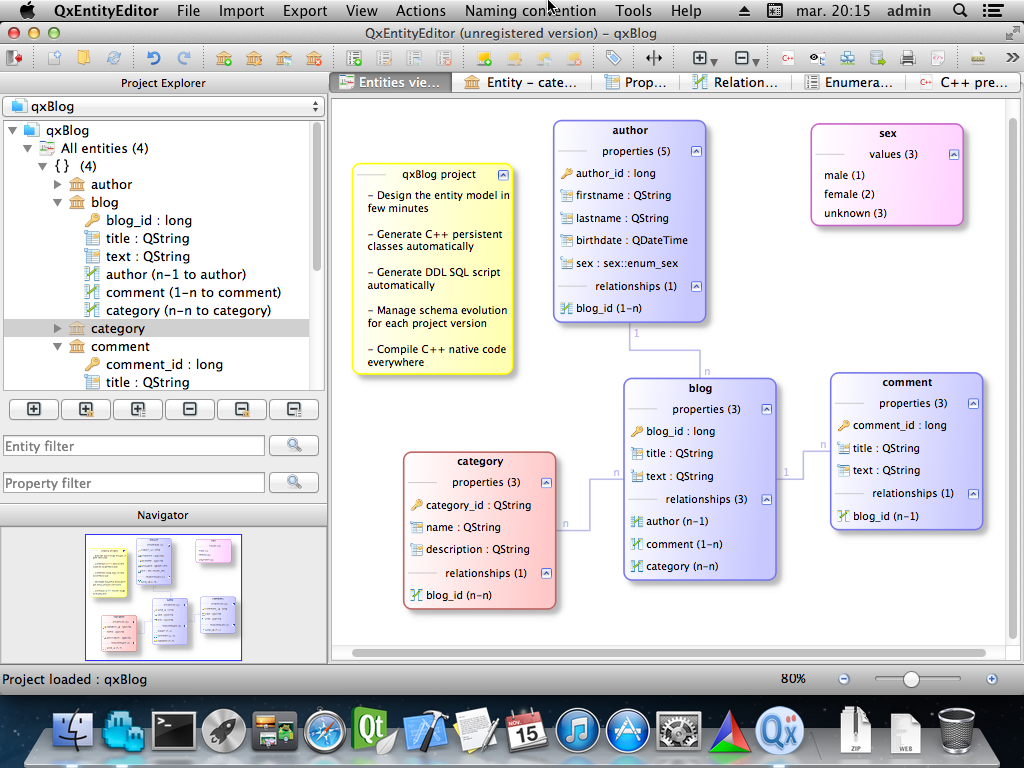Click the add entity icon in toolbar
This screenshot has width=1024, height=768.
point(224,59)
